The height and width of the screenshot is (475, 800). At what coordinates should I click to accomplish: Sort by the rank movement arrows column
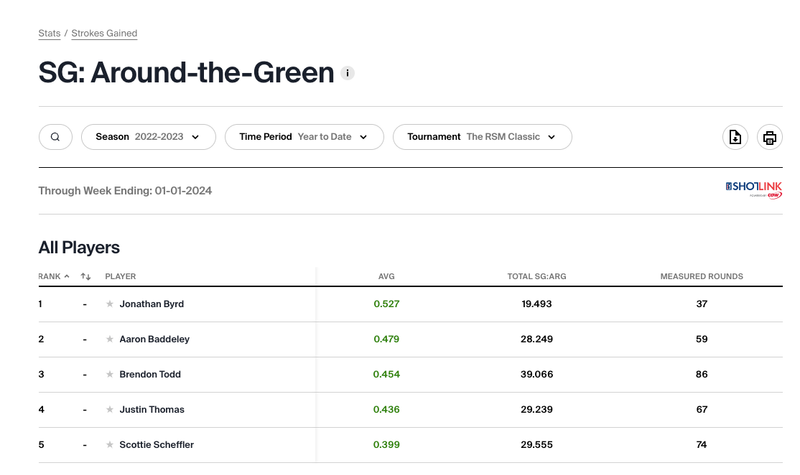(x=85, y=277)
